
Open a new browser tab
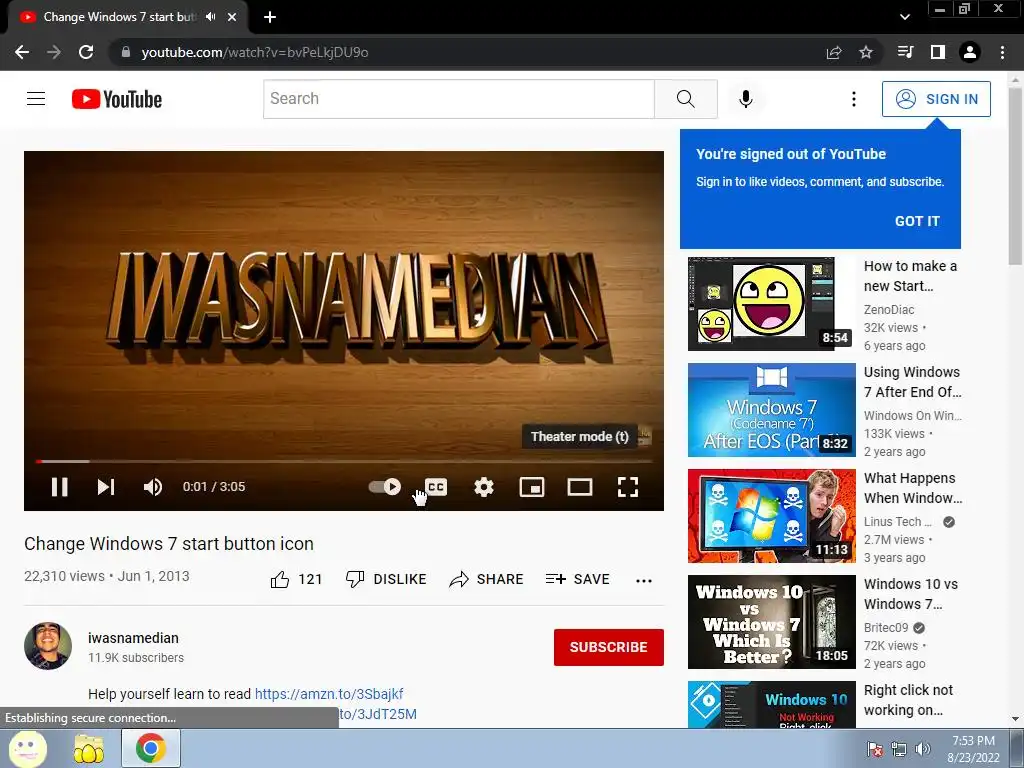270,17
